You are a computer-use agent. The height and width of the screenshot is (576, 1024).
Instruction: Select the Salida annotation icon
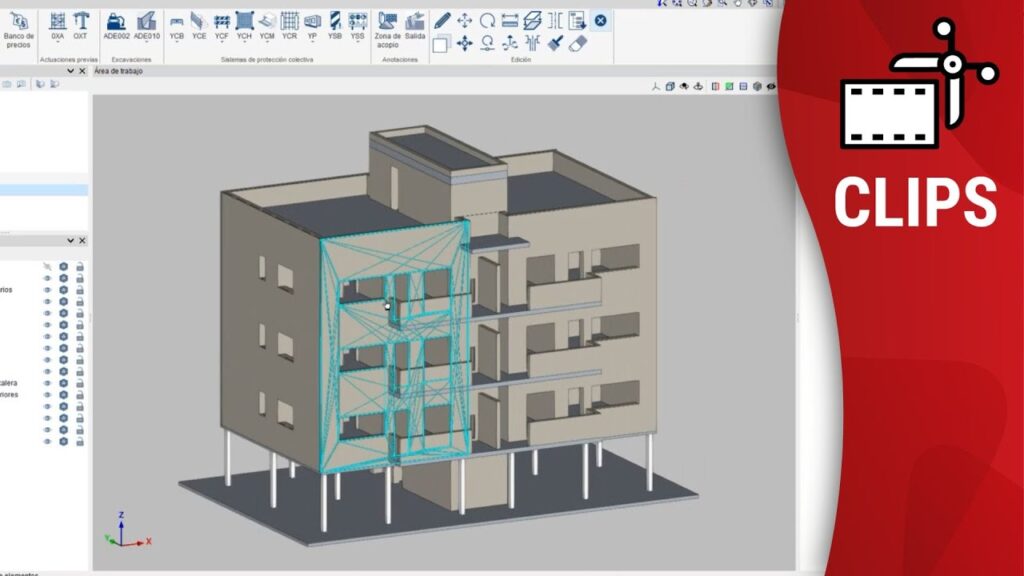pos(414,22)
